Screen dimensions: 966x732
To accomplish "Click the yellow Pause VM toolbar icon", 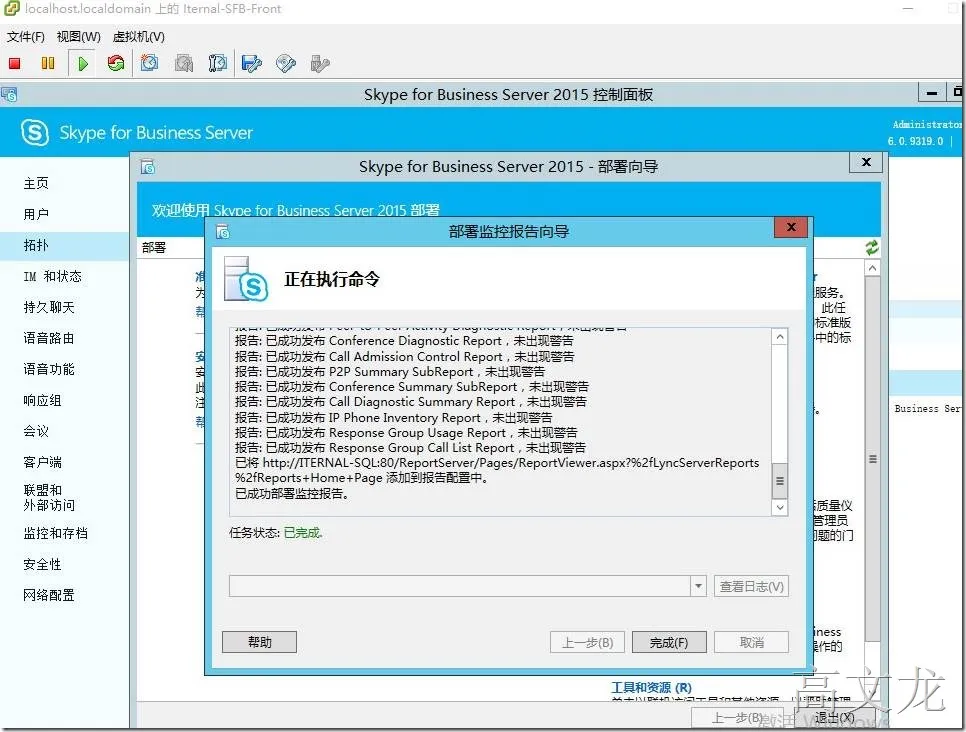I will tap(47, 63).
